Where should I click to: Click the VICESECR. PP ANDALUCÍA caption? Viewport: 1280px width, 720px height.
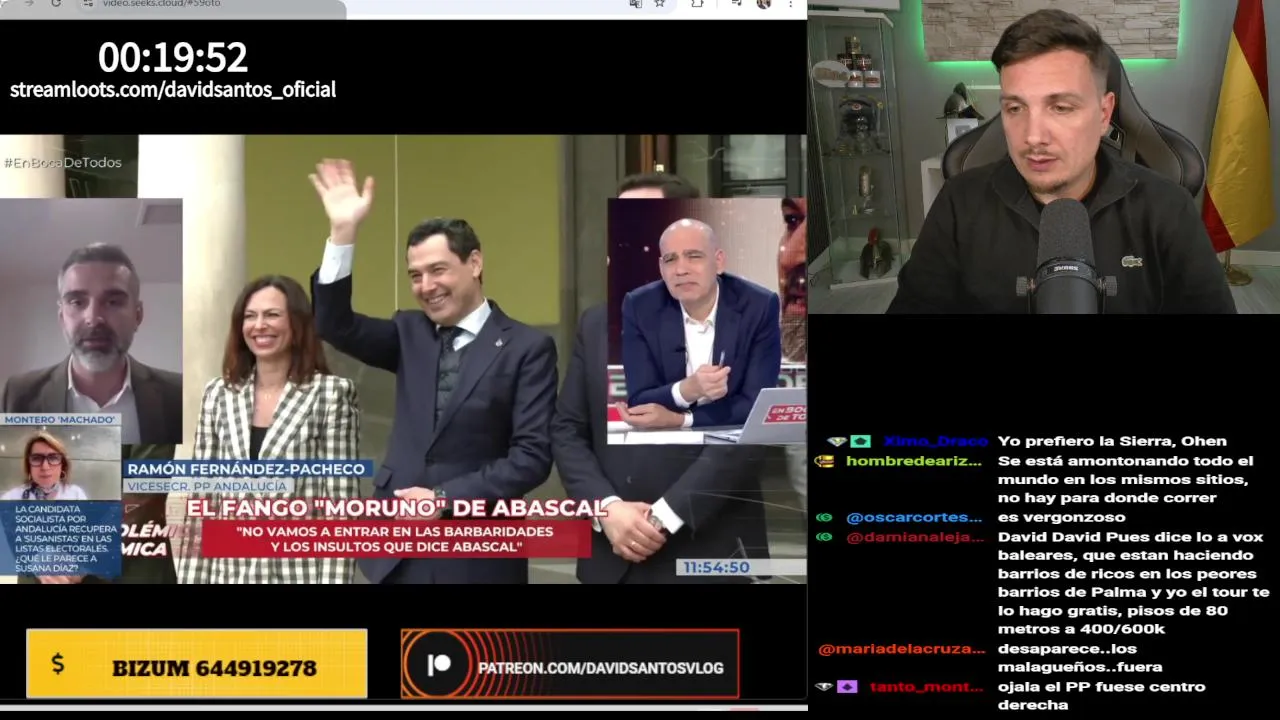207,486
